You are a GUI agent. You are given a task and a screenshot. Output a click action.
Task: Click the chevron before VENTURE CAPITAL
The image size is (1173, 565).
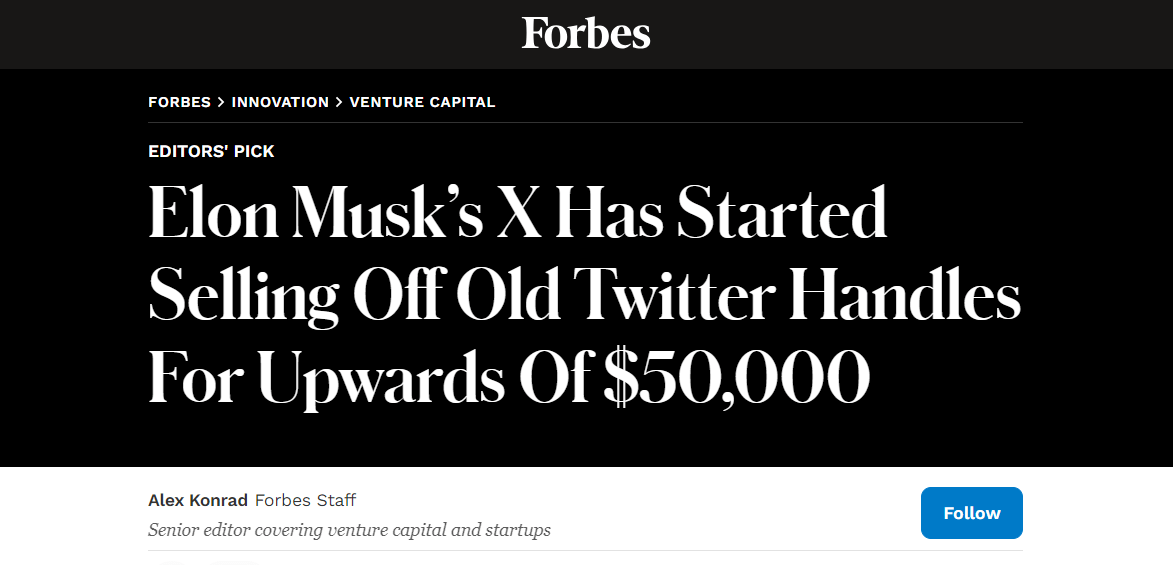(x=339, y=102)
